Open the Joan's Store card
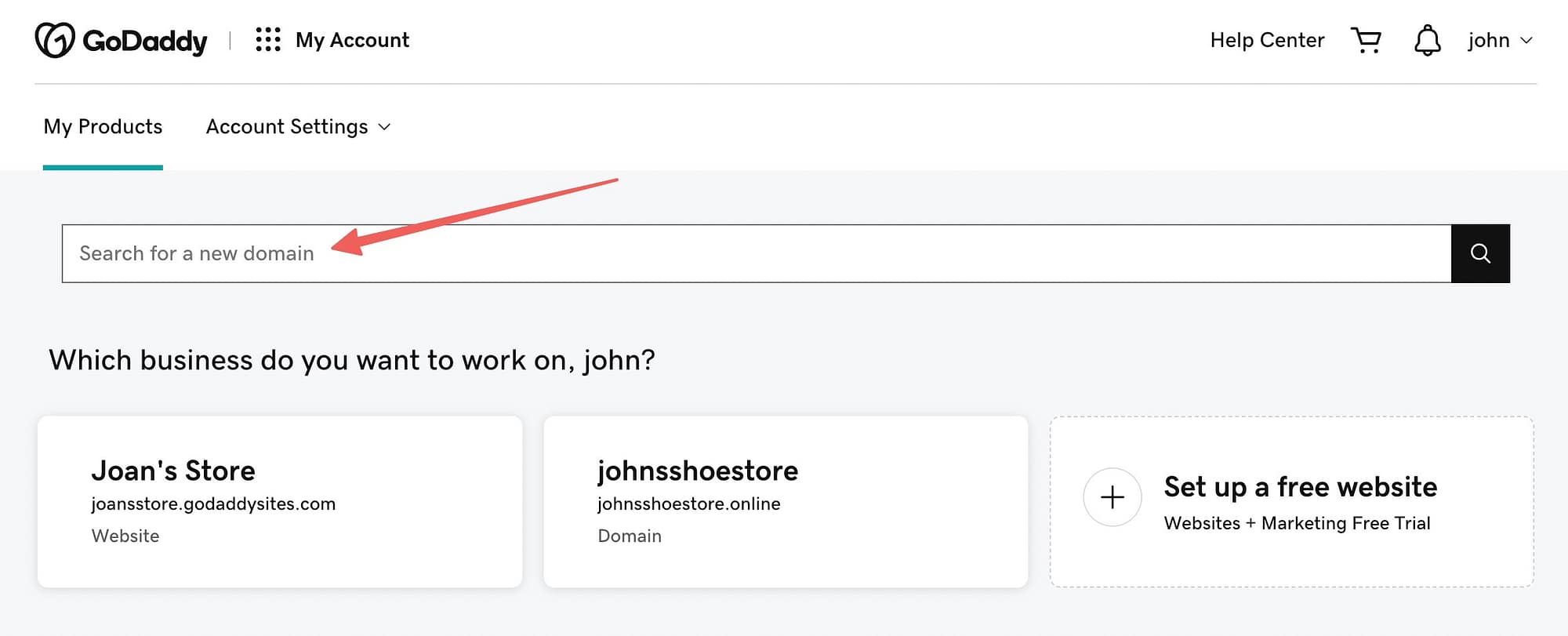The width and height of the screenshot is (1568, 636). click(x=279, y=502)
